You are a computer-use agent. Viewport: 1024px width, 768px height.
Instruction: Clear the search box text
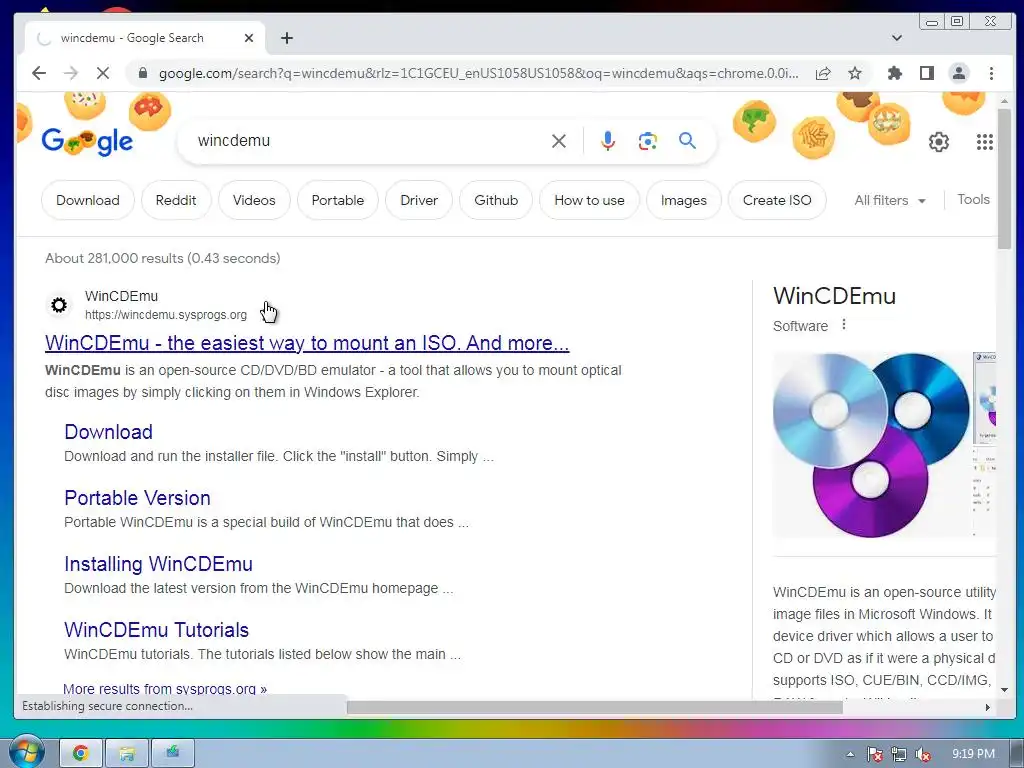click(x=558, y=140)
